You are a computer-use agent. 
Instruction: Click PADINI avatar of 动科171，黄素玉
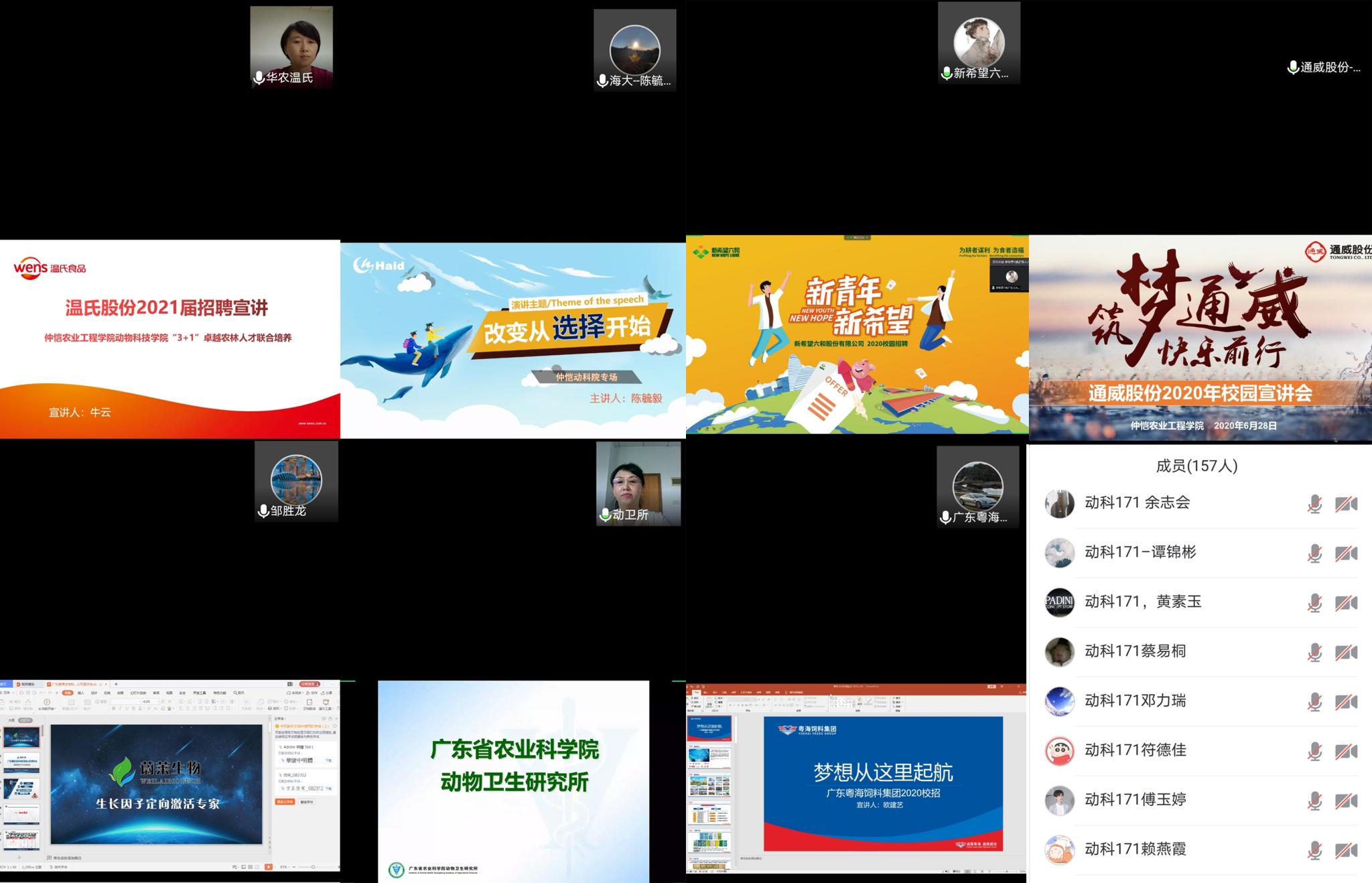(1059, 602)
